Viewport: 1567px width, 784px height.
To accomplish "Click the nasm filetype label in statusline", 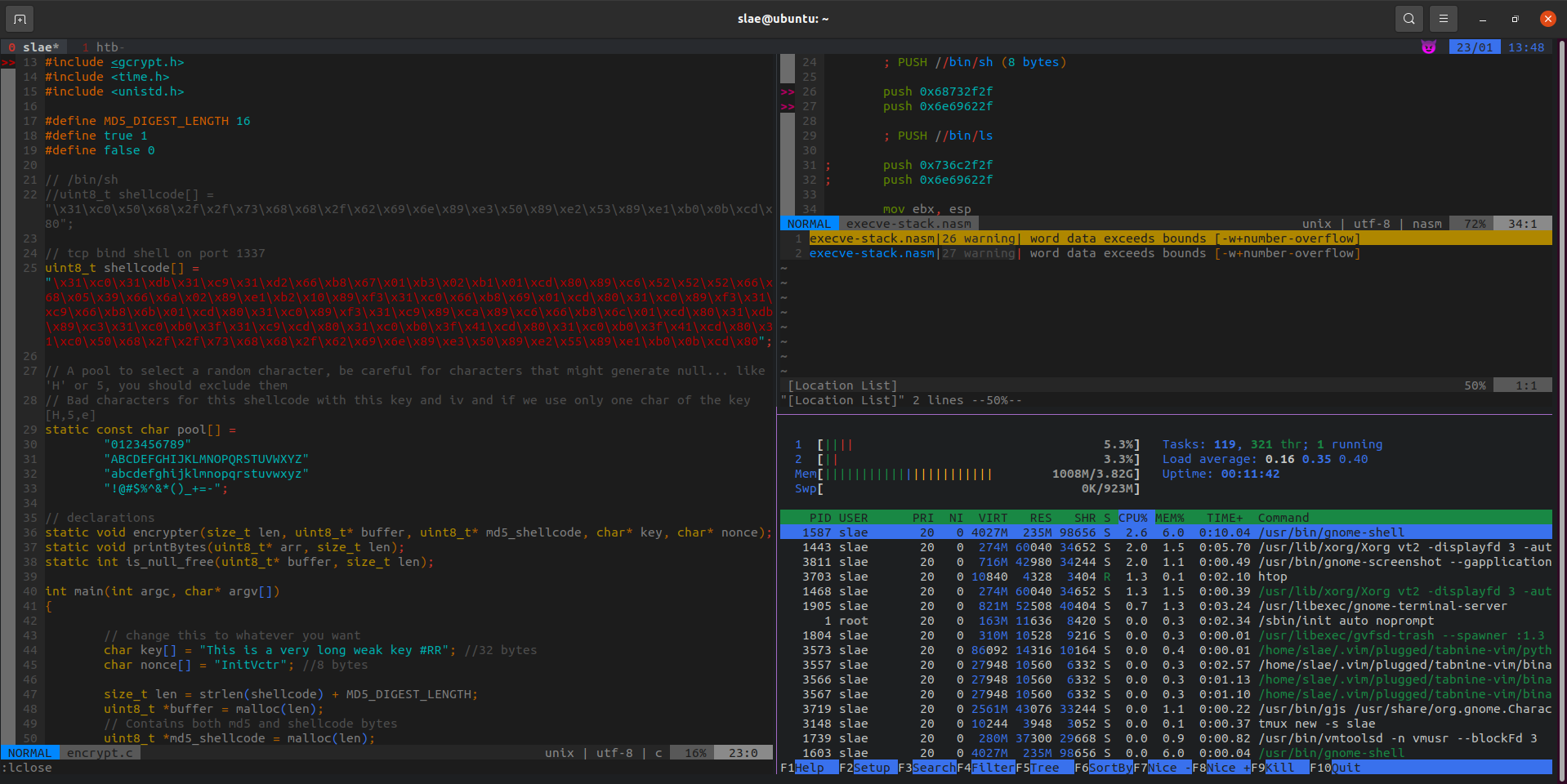I will (1427, 224).
